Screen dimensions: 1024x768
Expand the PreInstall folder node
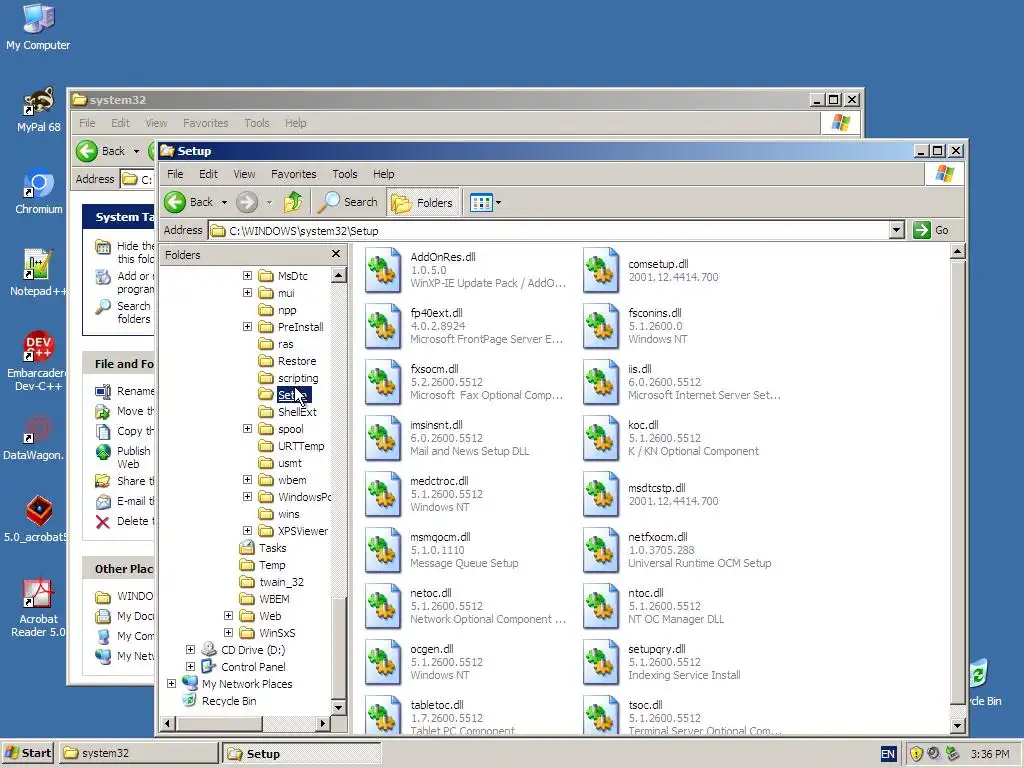tap(248, 327)
